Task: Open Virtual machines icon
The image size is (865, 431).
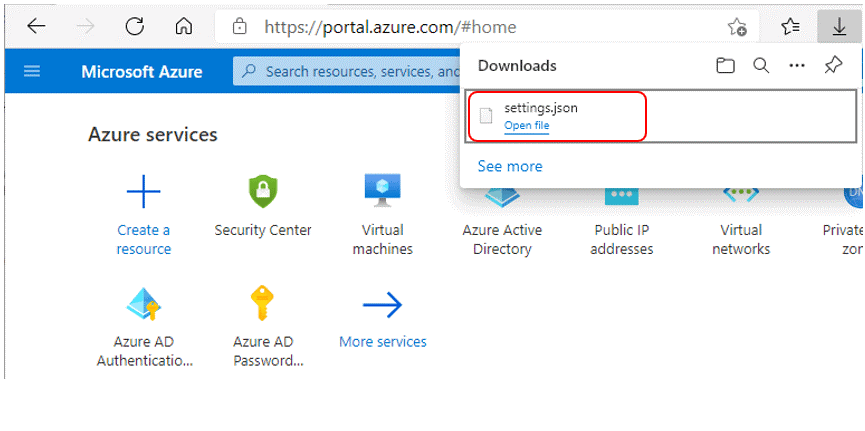Action: pyautogui.click(x=382, y=190)
